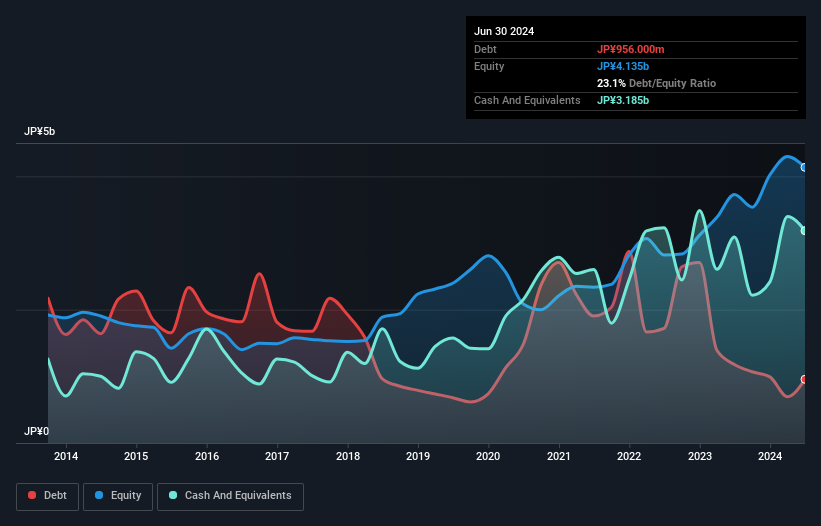821x526 pixels.
Task: Click the Debt row label in tooltip
Action: pyautogui.click(x=485, y=49)
